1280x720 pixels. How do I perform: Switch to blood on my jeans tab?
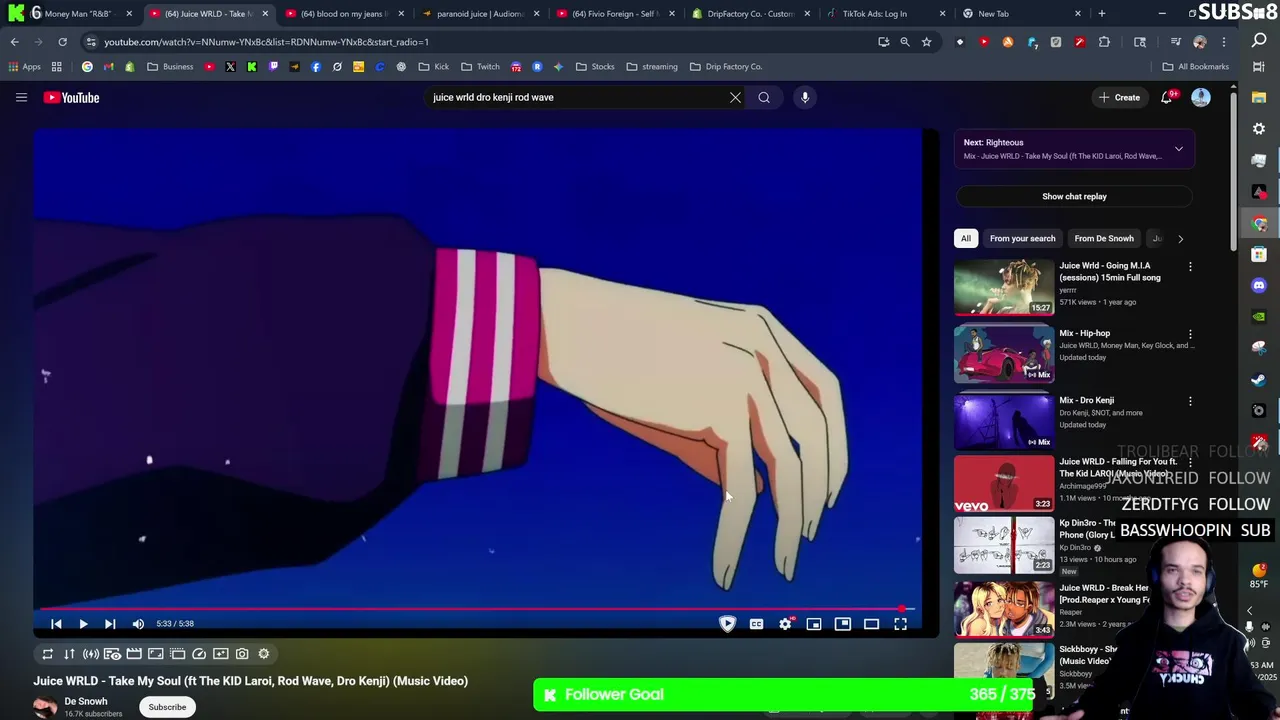345,14
